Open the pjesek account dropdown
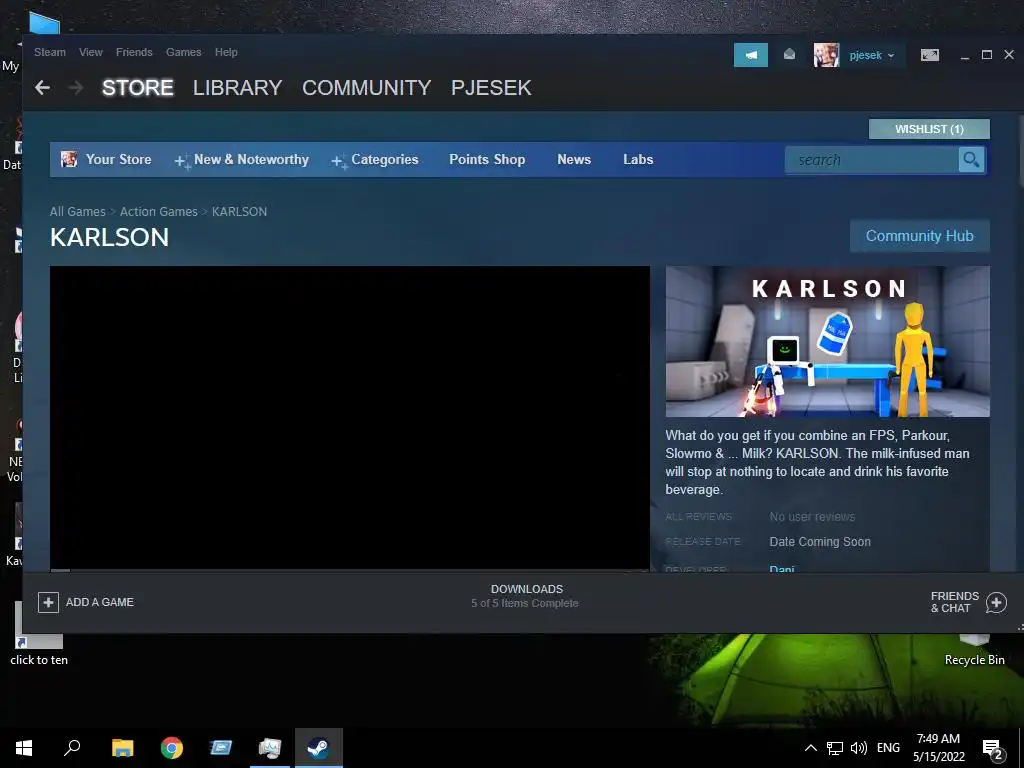The height and width of the screenshot is (768, 1024). [872, 56]
